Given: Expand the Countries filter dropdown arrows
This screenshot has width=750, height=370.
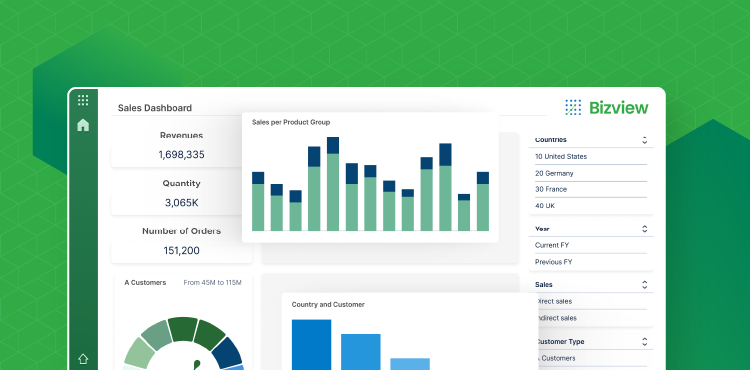Looking at the screenshot, I should click(x=644, y=140).
